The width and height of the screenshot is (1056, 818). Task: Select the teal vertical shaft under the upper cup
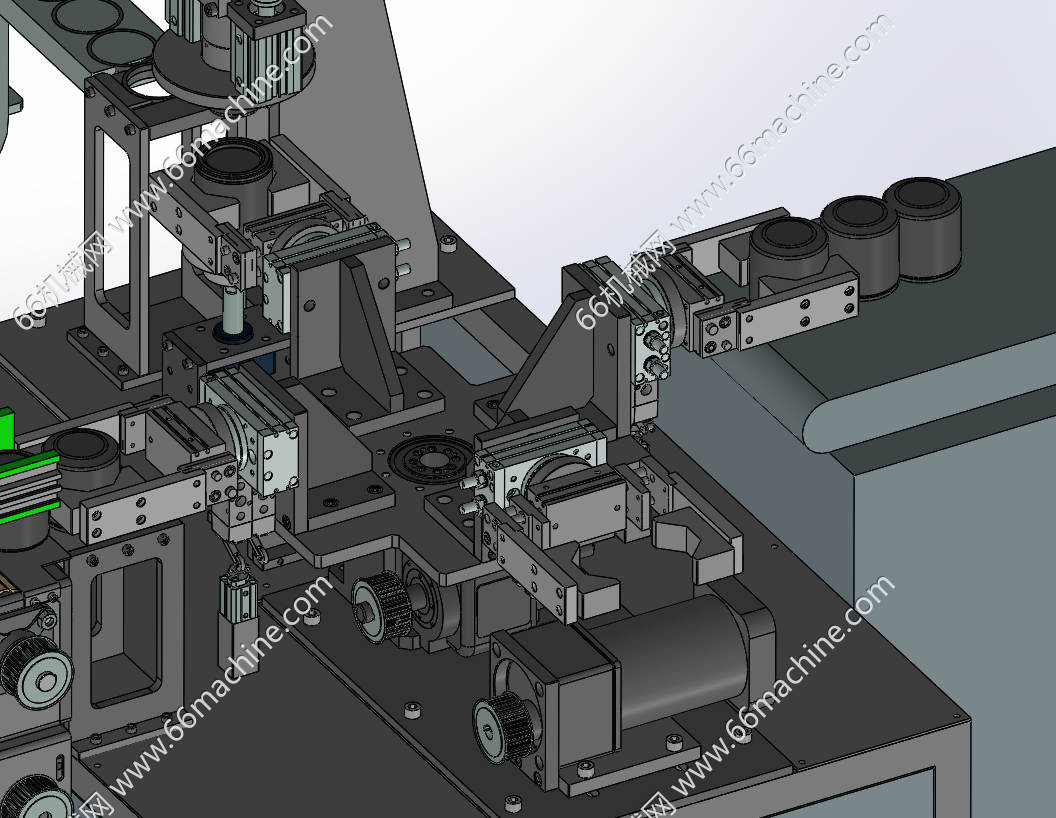(x=233, y=312)
